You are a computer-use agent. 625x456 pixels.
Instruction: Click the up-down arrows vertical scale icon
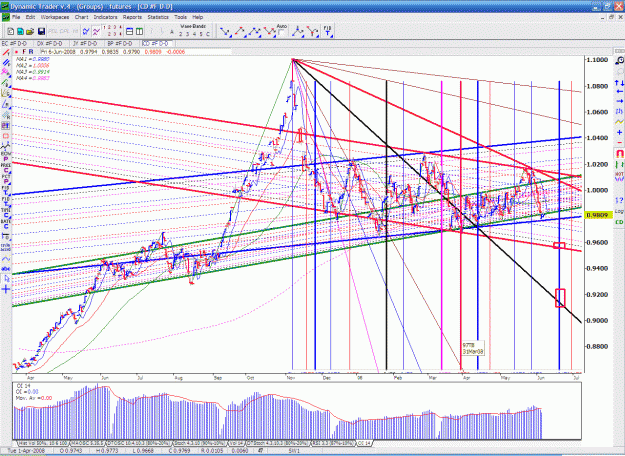(x=619, y=83)
